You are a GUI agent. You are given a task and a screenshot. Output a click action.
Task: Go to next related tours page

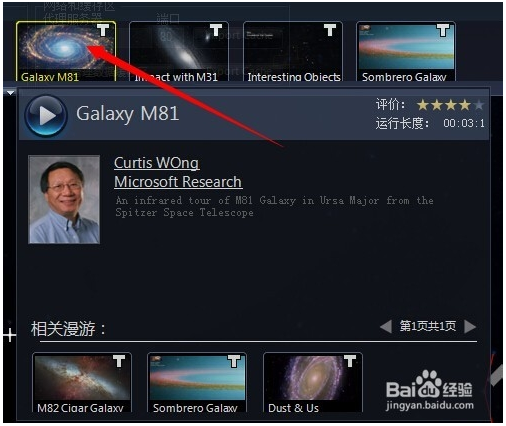click(x=470, y=327)
